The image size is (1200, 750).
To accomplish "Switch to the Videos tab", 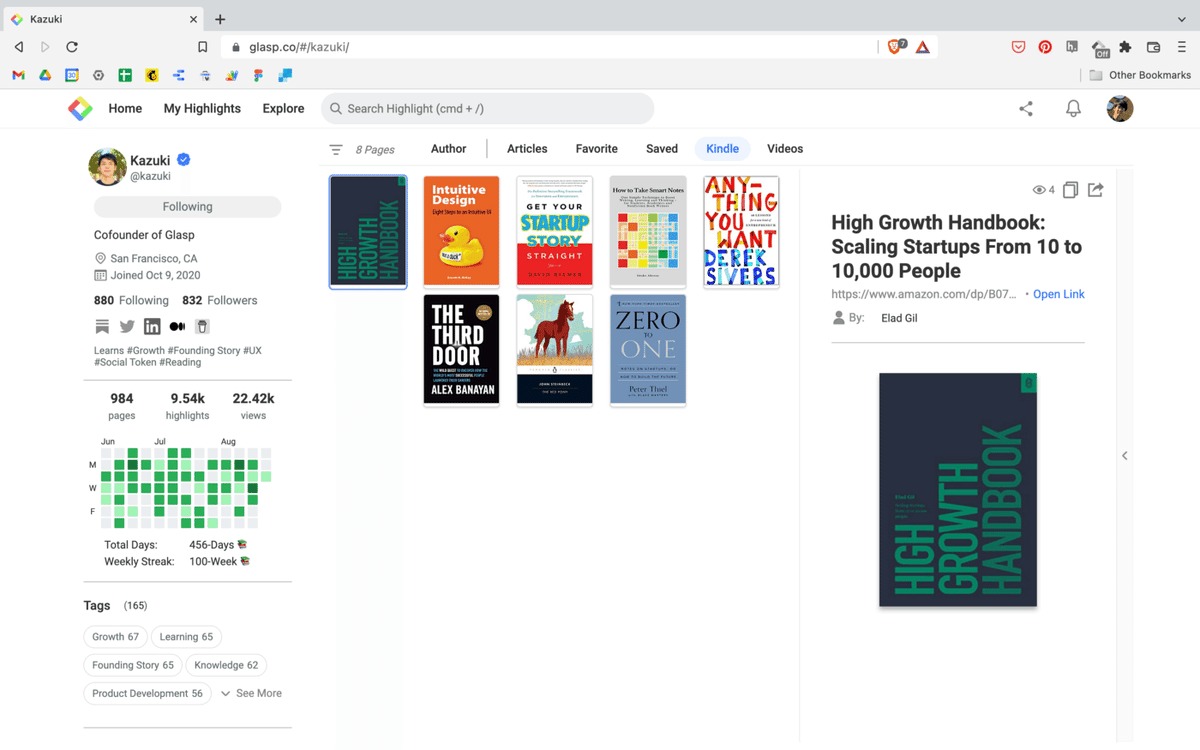I will tap(785, 149).
